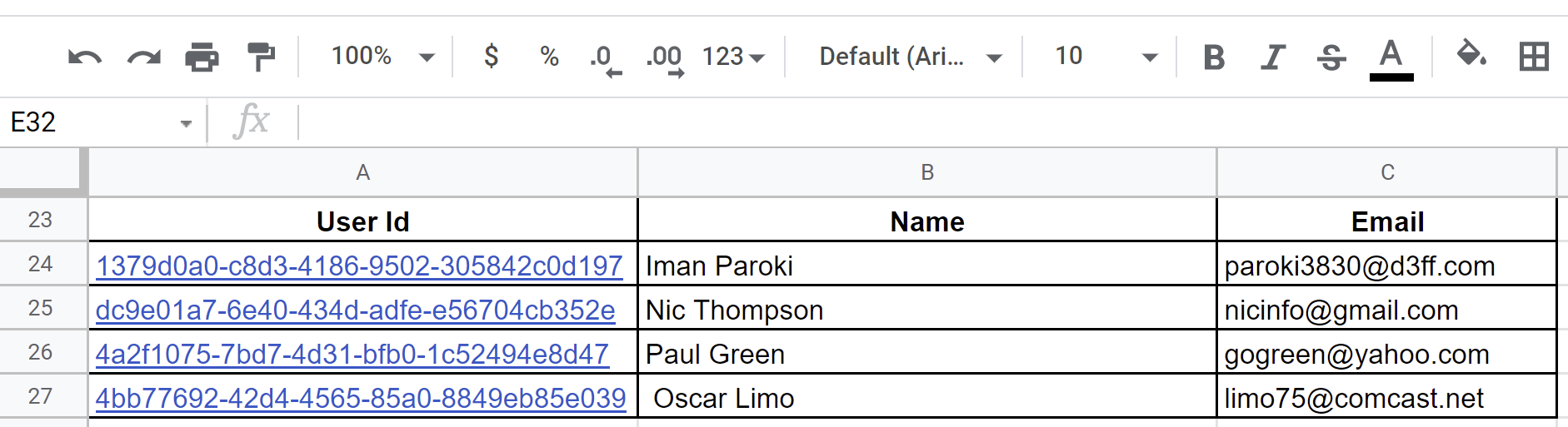The height and width of the screenshot is (427, 1568).
Task: Expand the Default (Ari... font dropdown
Action: tap(910, 57)
